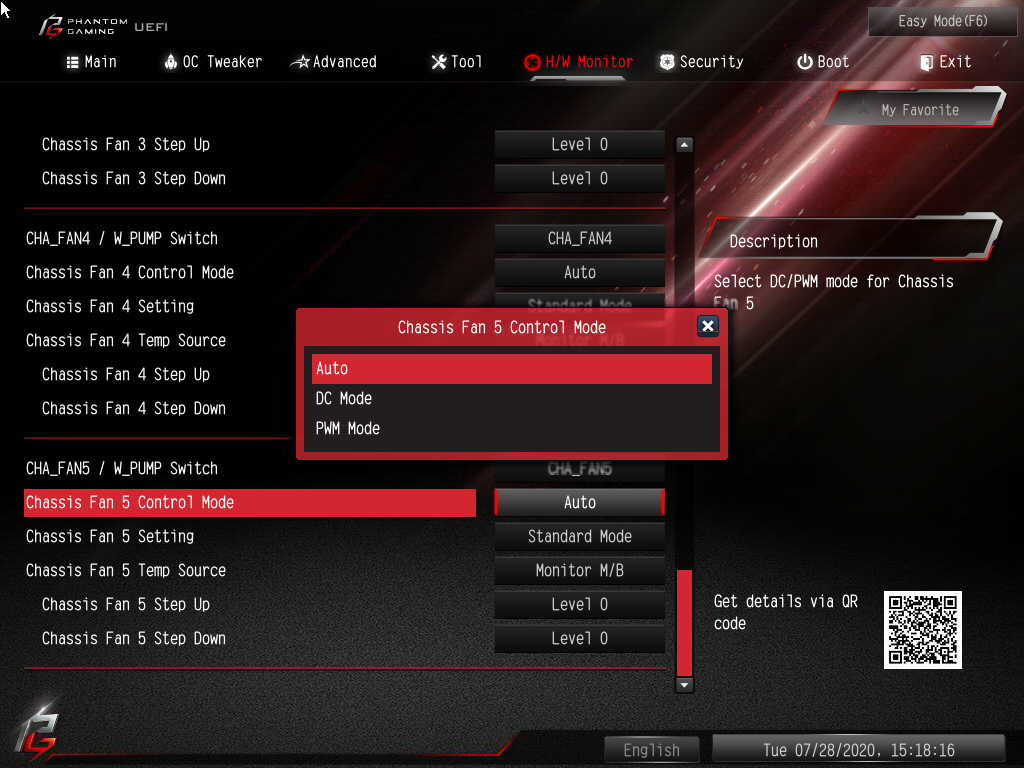This screenshot has width=1024, height=768.
Task: Open Chassis Fan 5 Setting Standard Mode dropdown
Action: click(x=580, y=537)
